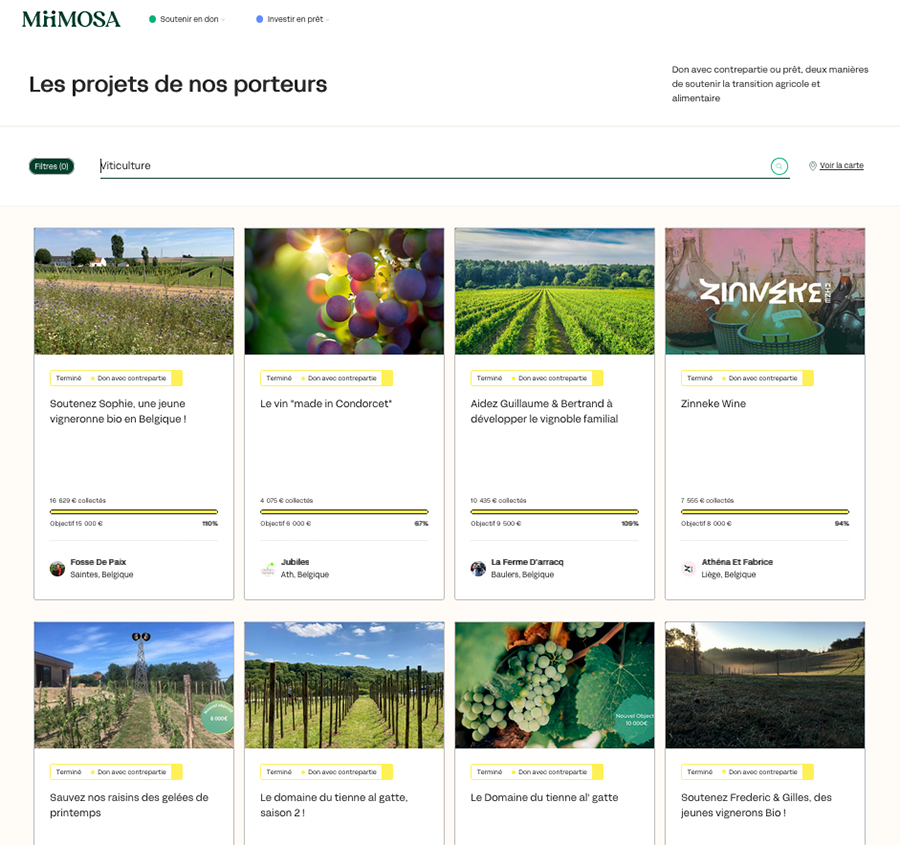This screenshot has height=845, width=900.
Task: Click Fosse De Paix avatar icon
Action: click(57, 568)
